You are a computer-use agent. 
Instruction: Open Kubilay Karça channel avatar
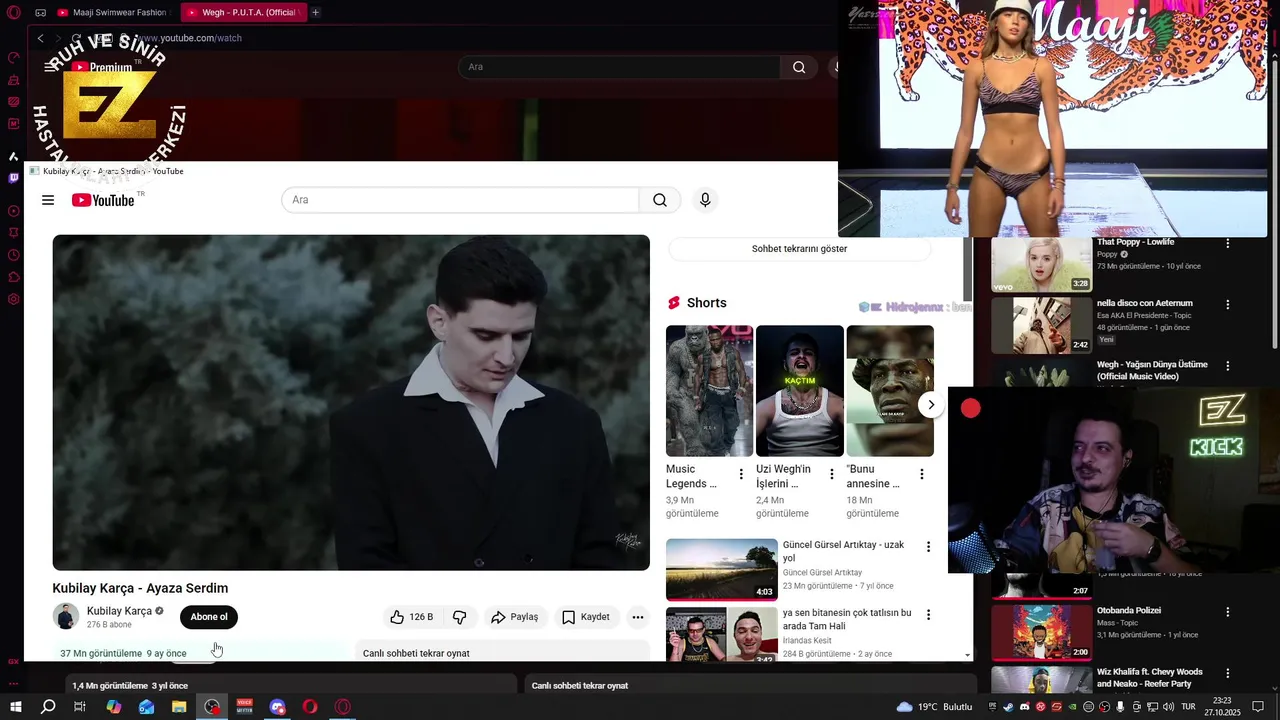click(x=66, y=617)
